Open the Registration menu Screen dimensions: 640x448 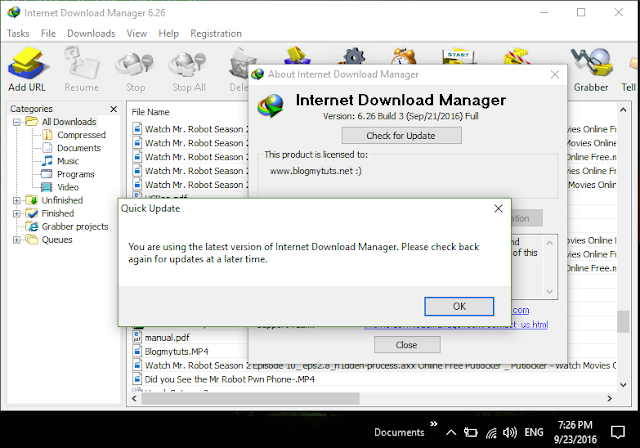click(216, 33)
